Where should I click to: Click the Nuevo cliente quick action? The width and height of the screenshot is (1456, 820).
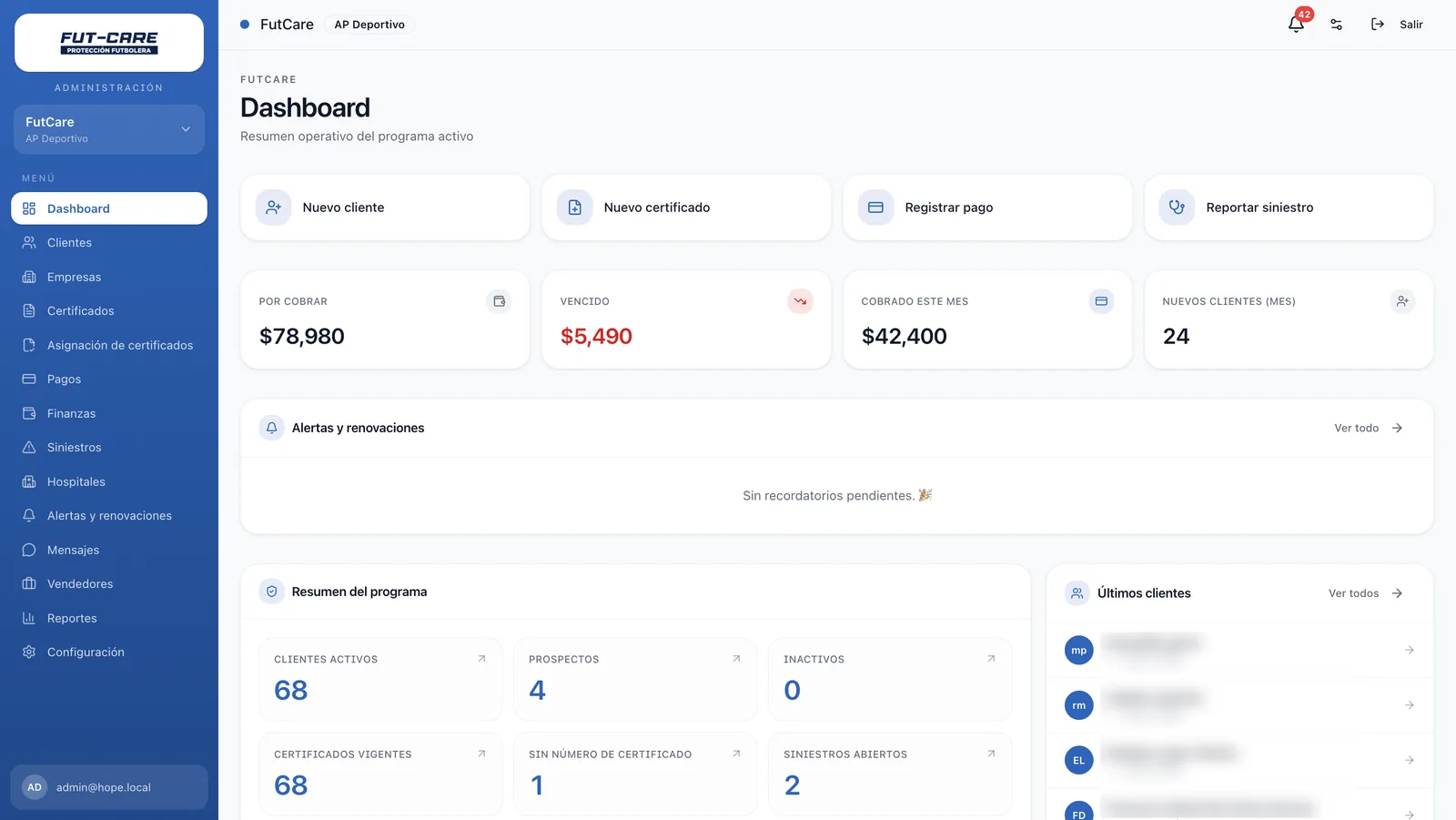point(385,208)
